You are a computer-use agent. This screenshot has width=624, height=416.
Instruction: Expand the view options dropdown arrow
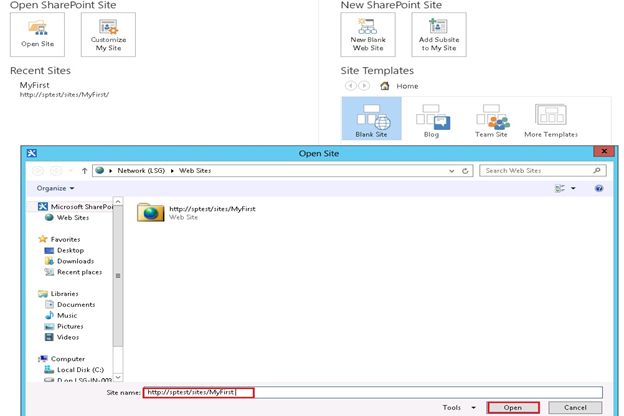coord(573,188)
